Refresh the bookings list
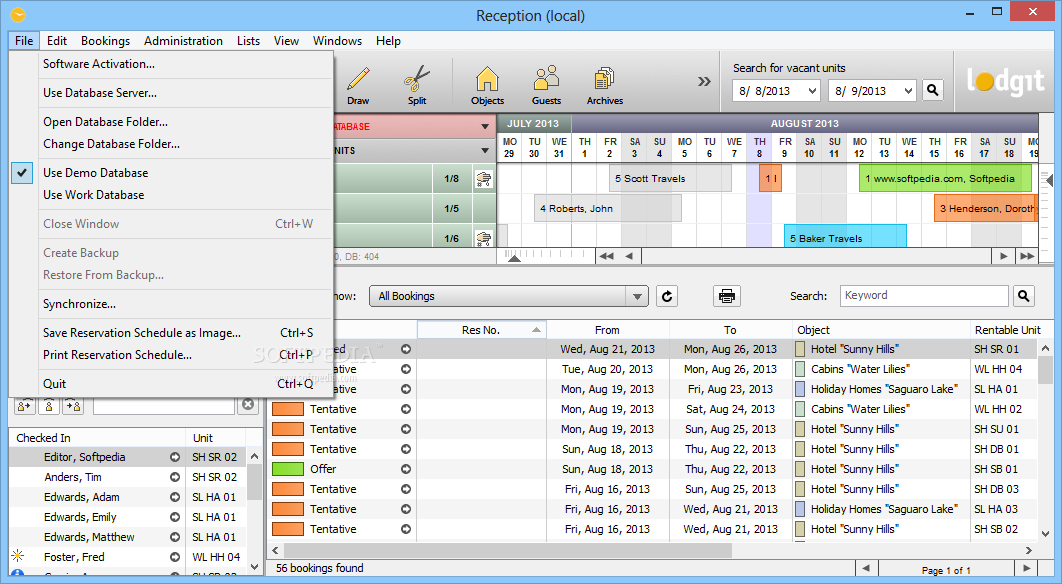 [667, 296]
